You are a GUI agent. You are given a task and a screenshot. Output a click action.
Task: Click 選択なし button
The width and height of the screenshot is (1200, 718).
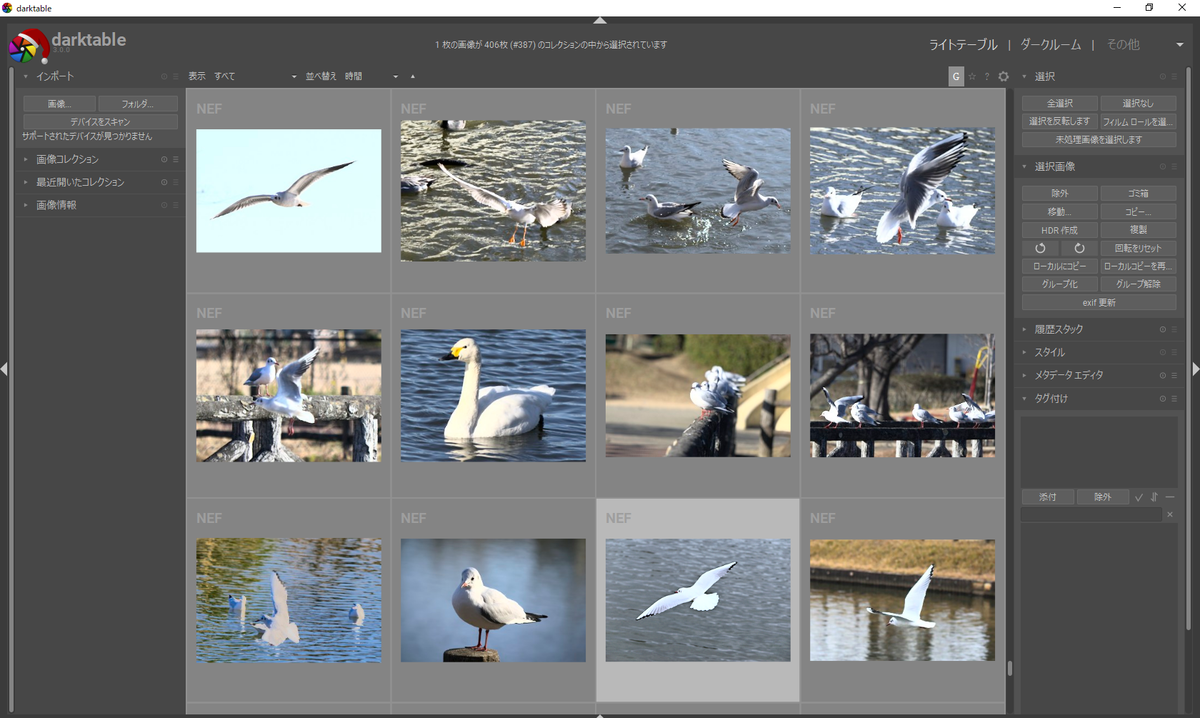point(1138,103)
